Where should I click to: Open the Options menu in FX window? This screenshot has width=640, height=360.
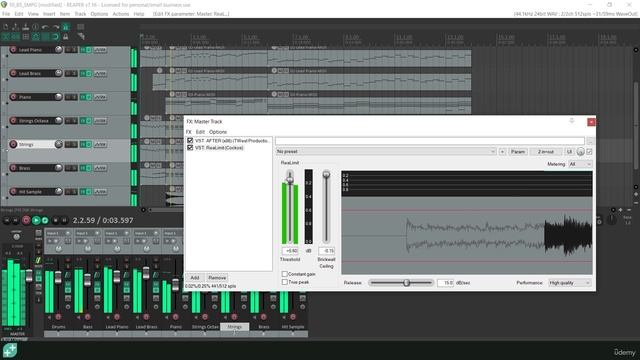click(218, 132)
